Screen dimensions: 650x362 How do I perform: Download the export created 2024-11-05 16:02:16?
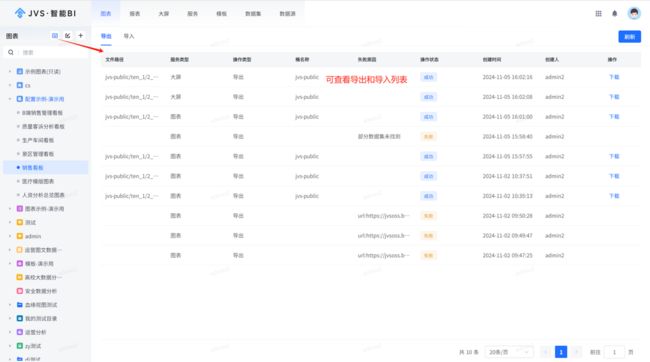(x=614, y=77)
